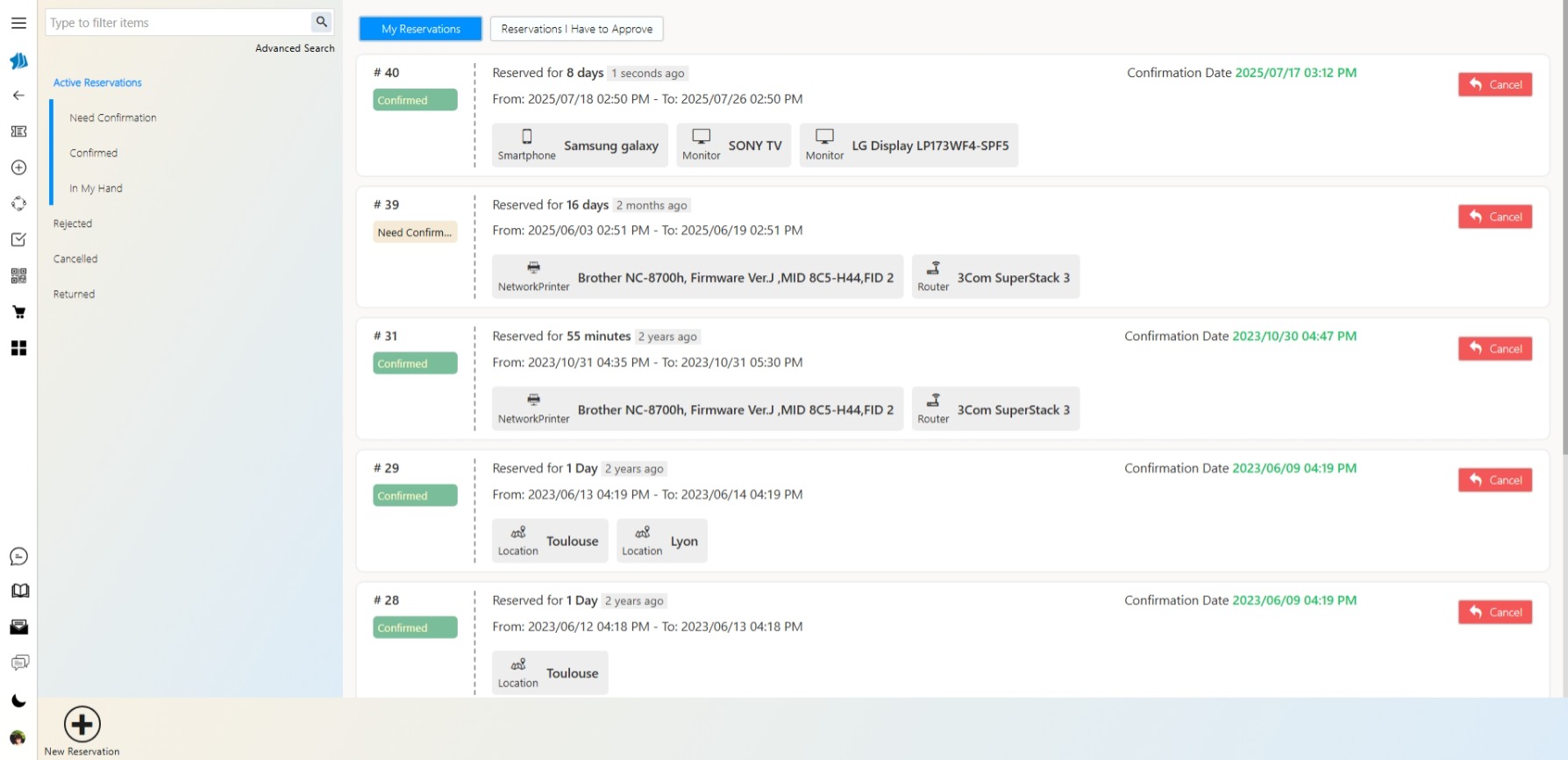Click the back arrow icon
Viewport: 1568px width, 760px height.
coord(18,96)
